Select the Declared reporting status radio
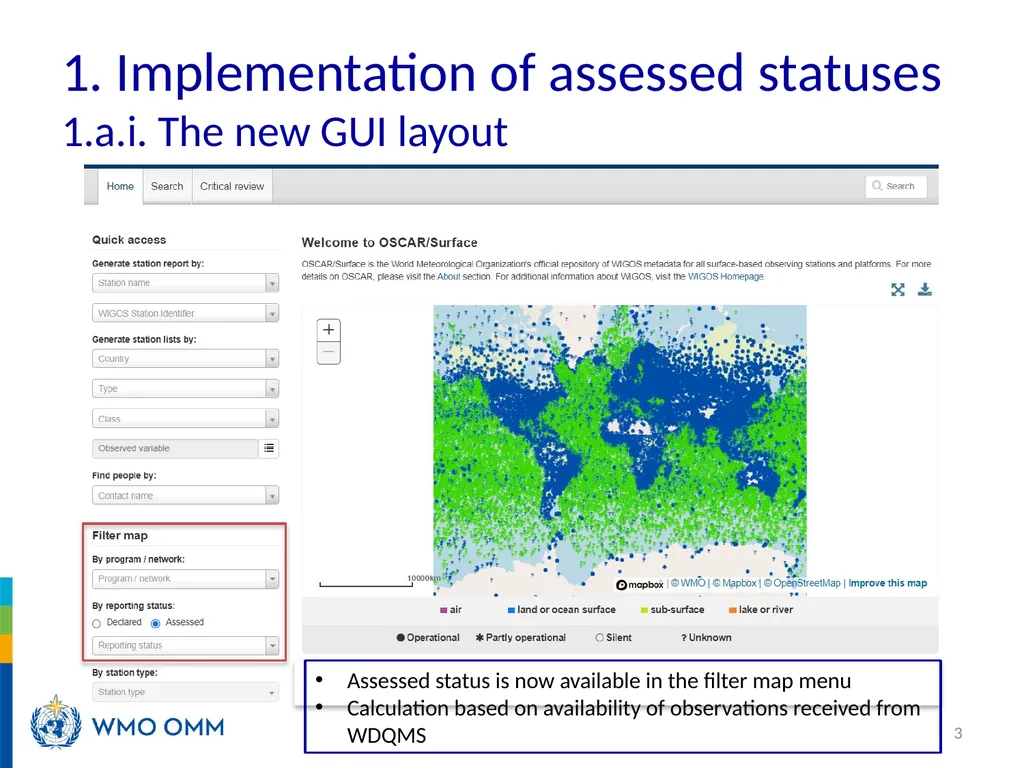This screenshot has width=1024, height=768. tap(97, 624)
